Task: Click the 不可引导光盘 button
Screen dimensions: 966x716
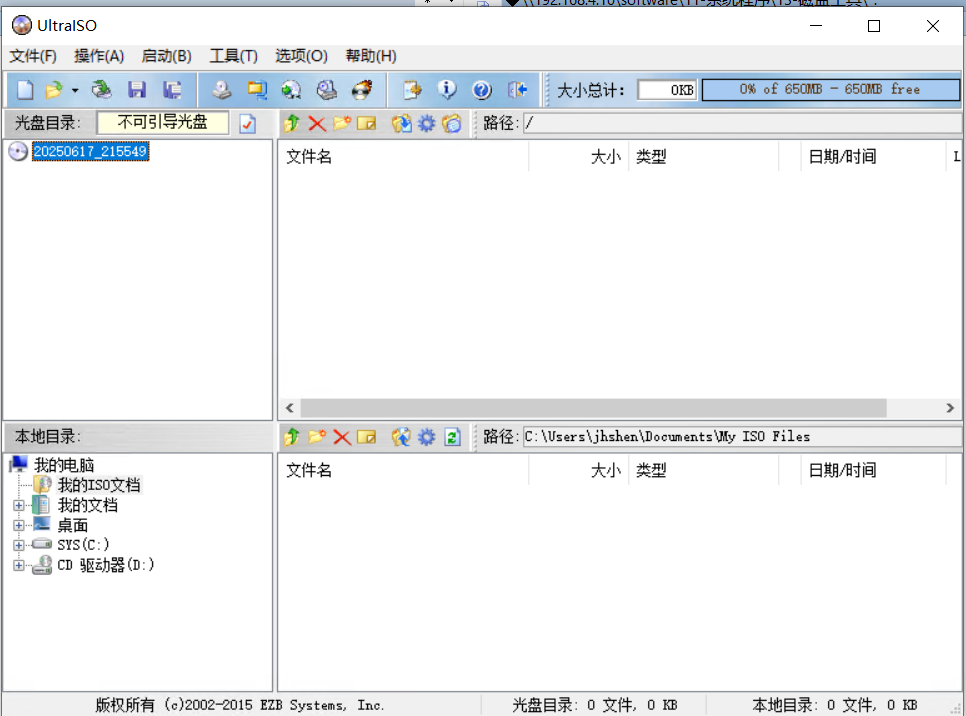Action: (x=163, y=123)
